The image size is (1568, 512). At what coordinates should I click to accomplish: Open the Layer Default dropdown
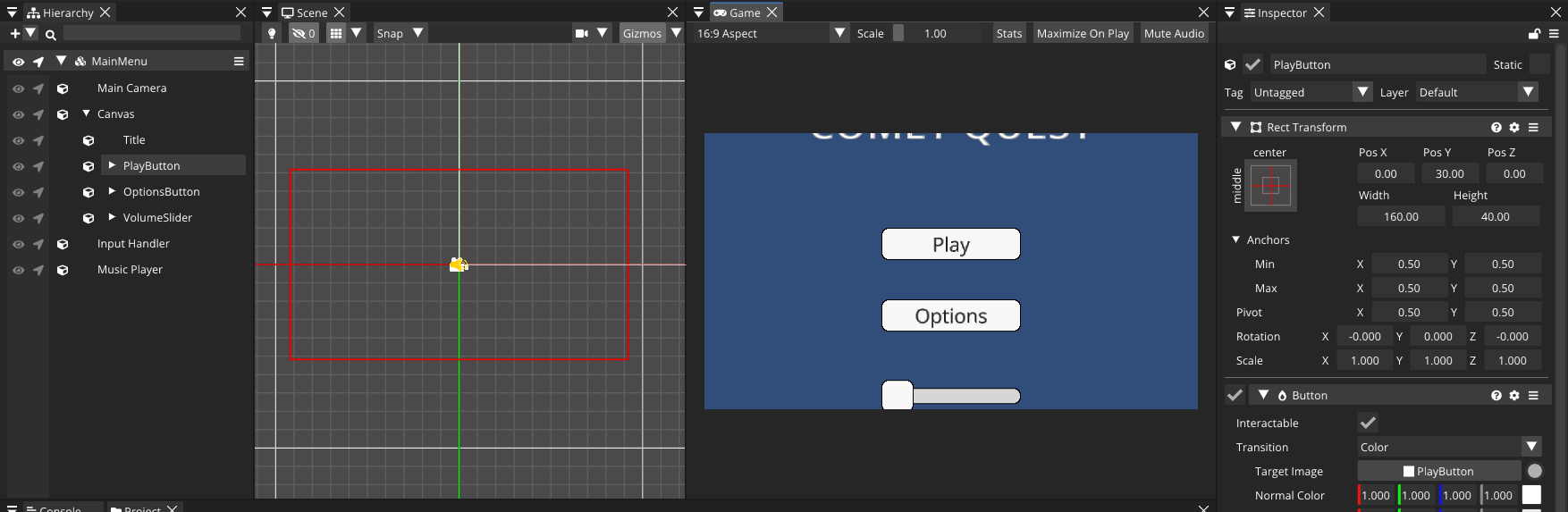click(x=1477, y=92)
